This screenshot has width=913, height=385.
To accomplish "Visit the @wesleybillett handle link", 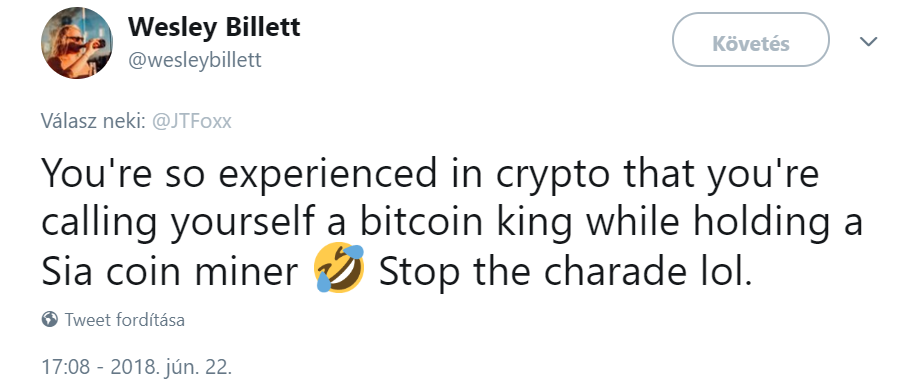I will coord(194,61).
